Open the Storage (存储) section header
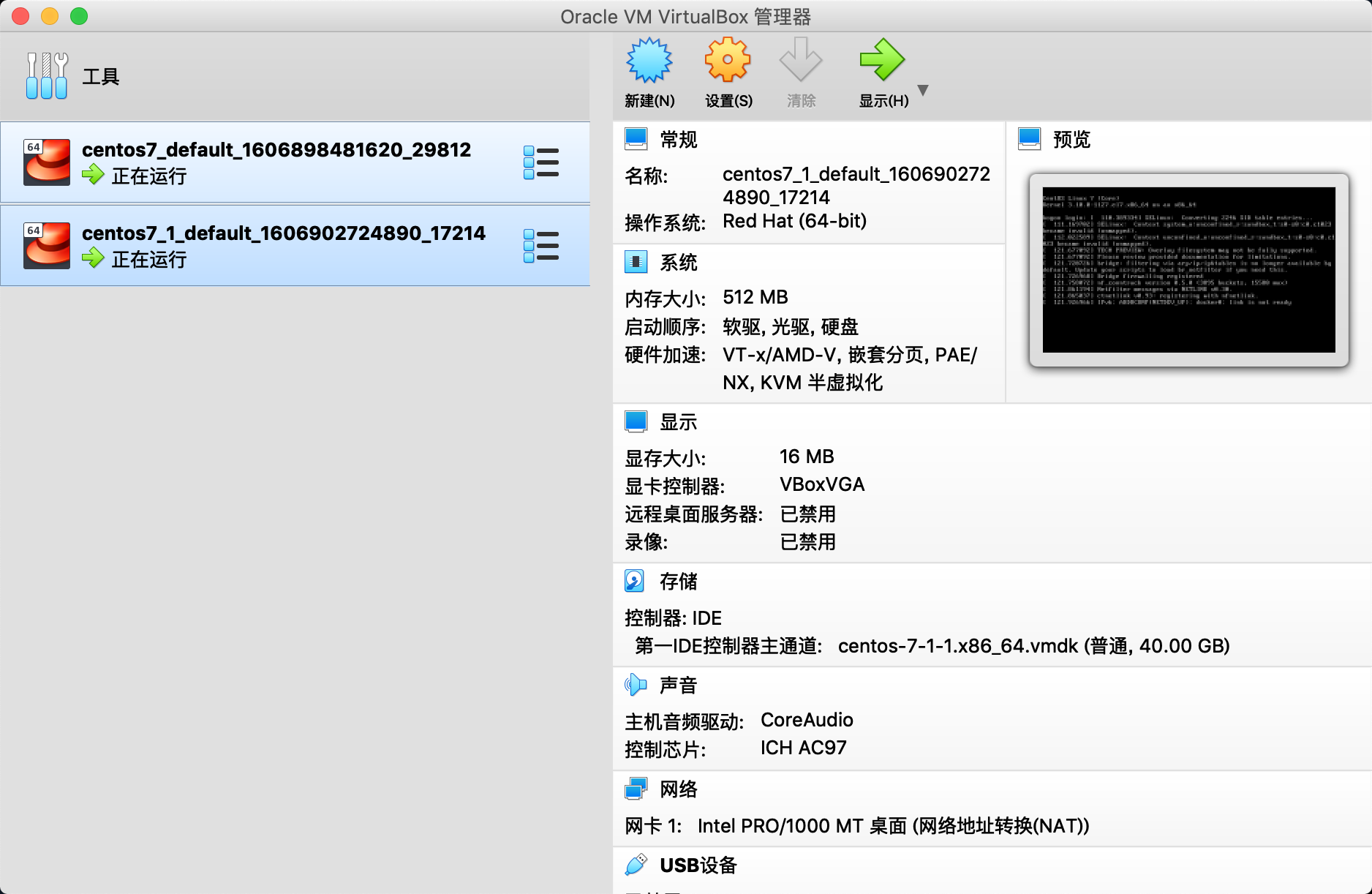Screen dimensions: 1372x894 pos(679,581)
